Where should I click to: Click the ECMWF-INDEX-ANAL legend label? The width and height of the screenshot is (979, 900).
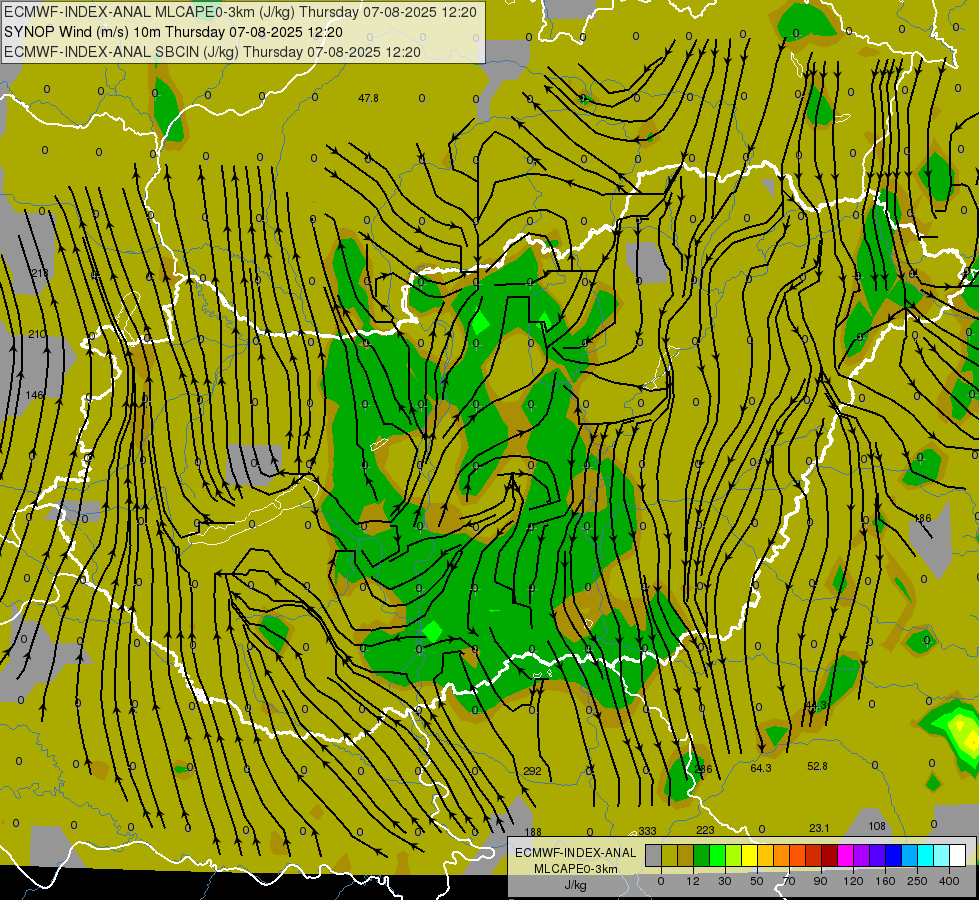tap(576, 853)
